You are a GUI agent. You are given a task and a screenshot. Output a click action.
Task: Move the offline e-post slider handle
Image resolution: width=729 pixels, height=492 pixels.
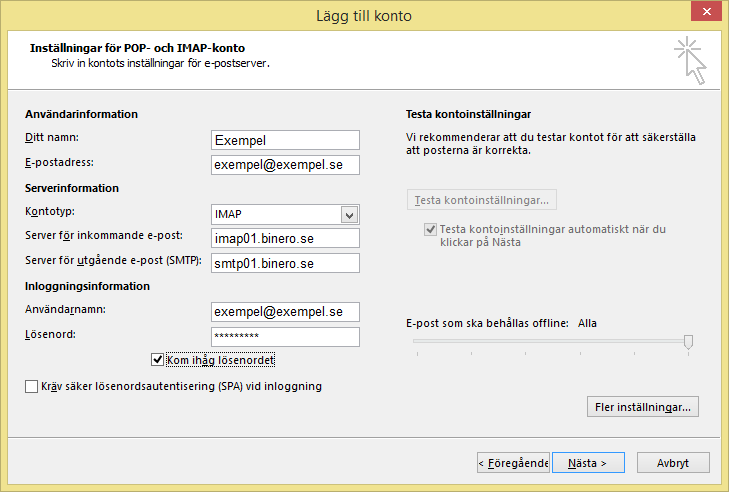pos(689,342)
